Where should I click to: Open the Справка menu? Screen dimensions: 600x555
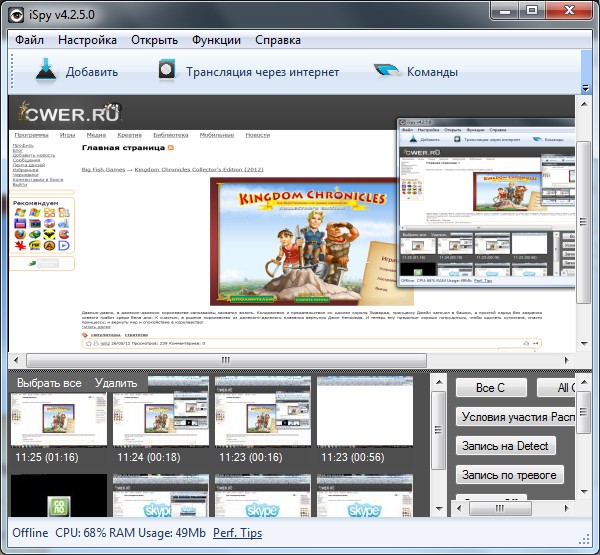pyautogui.click(x=278, y=40)
